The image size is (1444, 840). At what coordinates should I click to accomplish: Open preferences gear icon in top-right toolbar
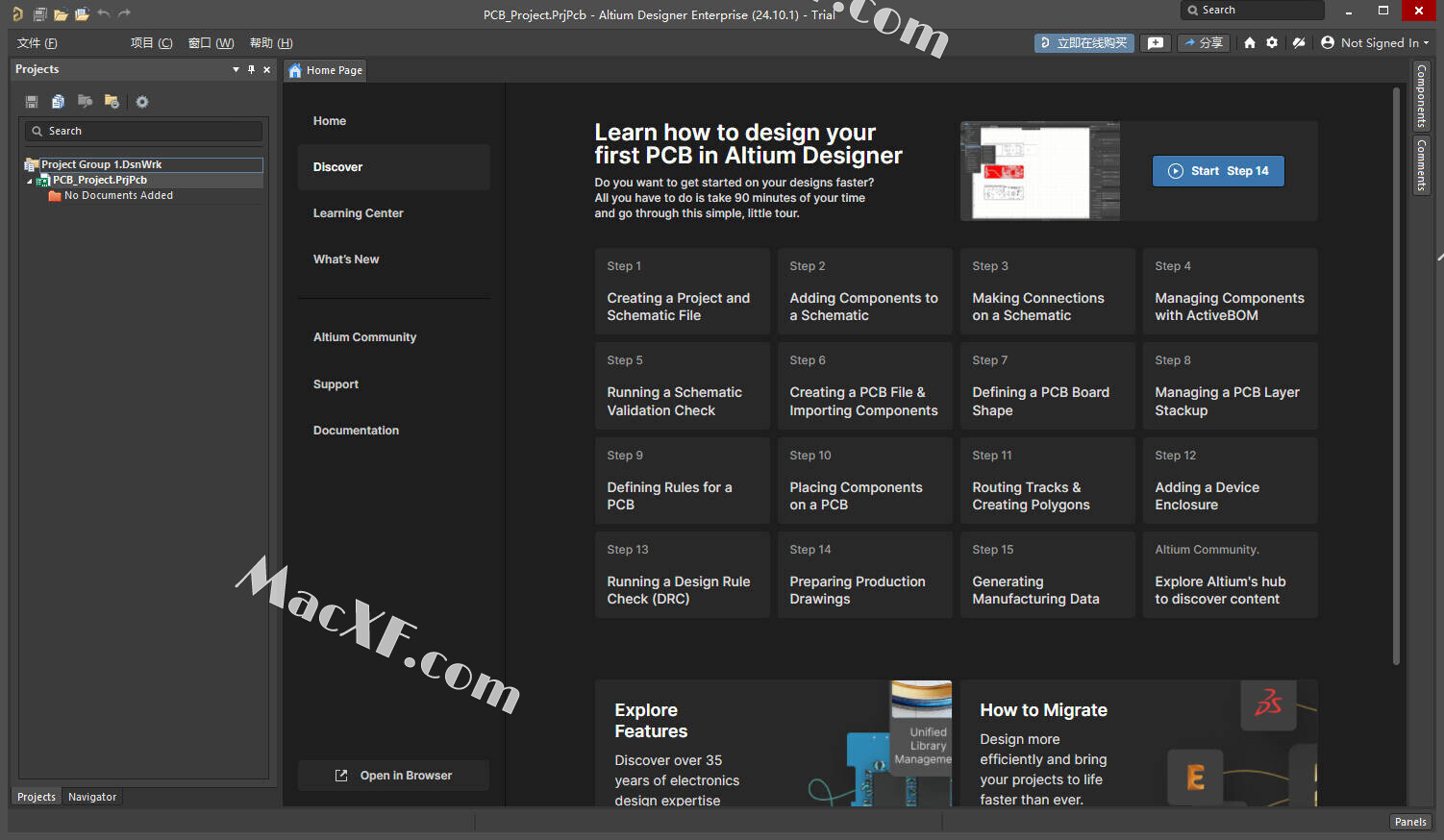point(1272,43)
